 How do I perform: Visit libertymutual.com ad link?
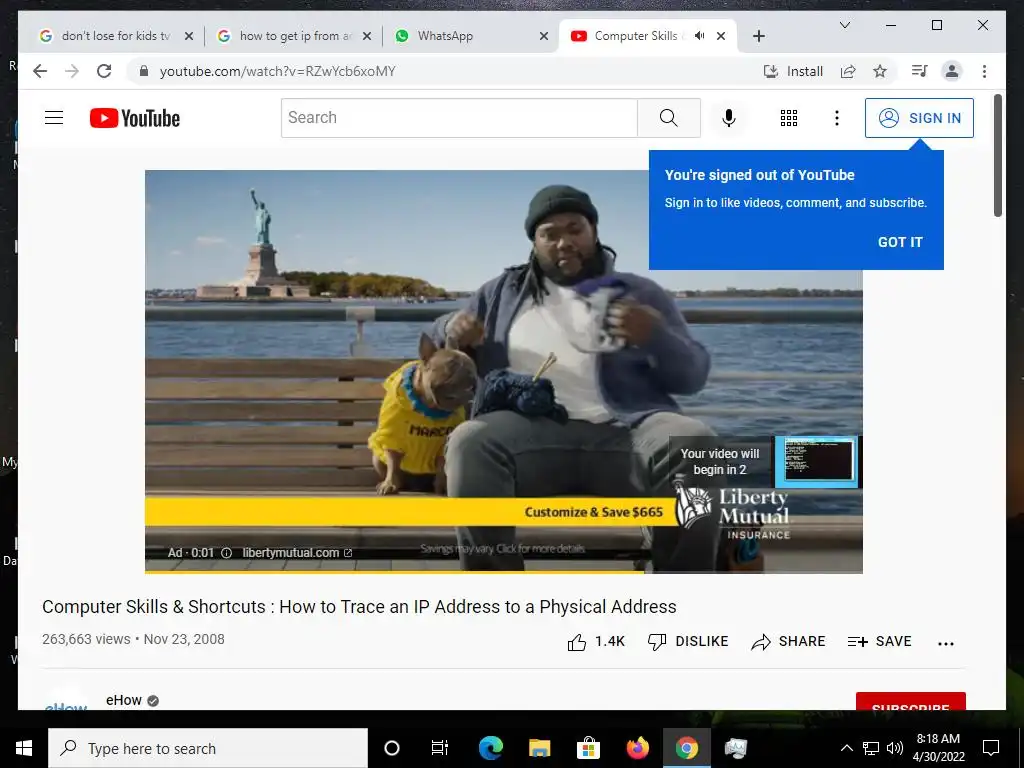pyautogui.click(x=297, y=552)
